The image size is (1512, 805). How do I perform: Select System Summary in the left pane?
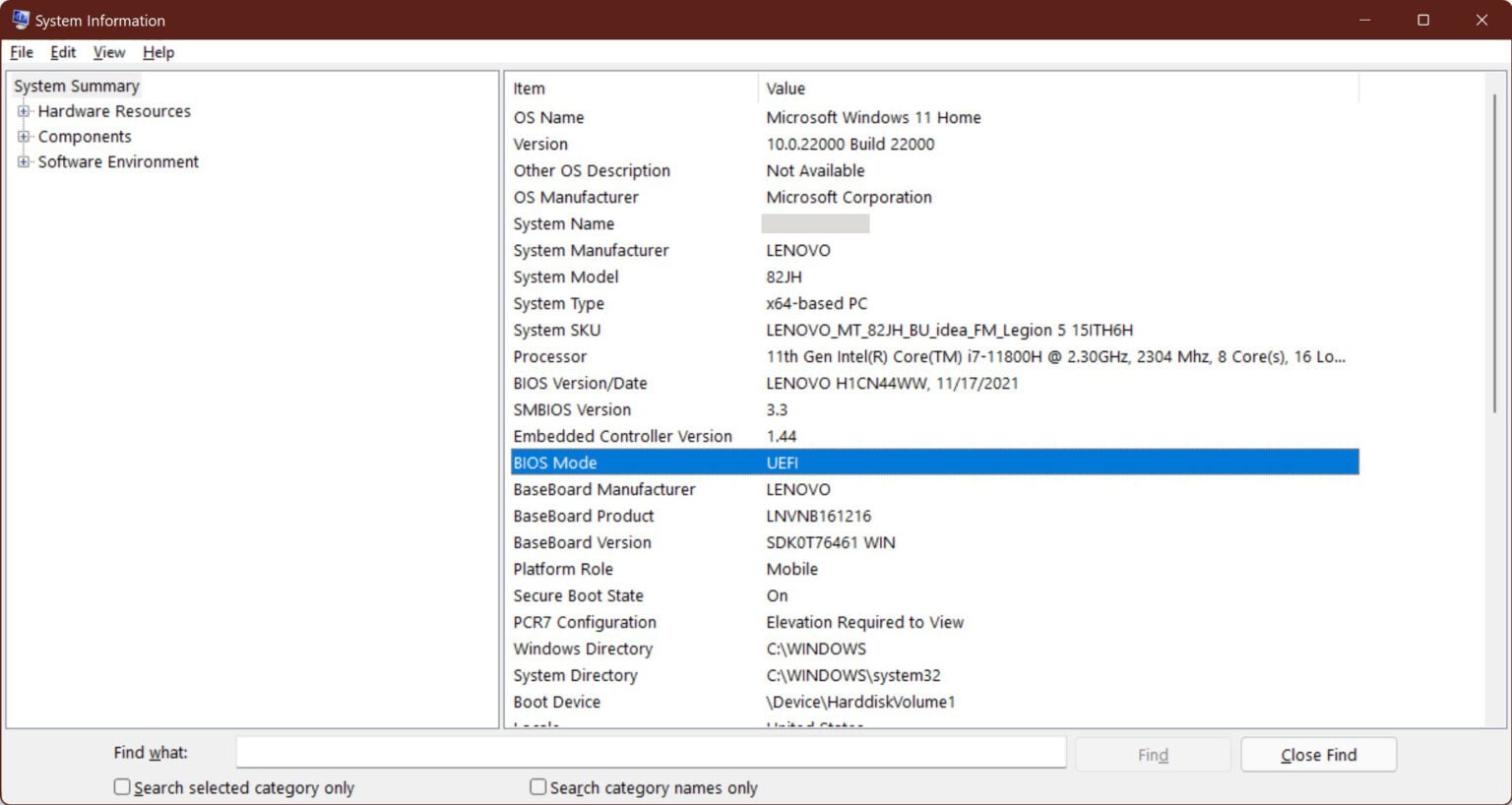[77, 86]
